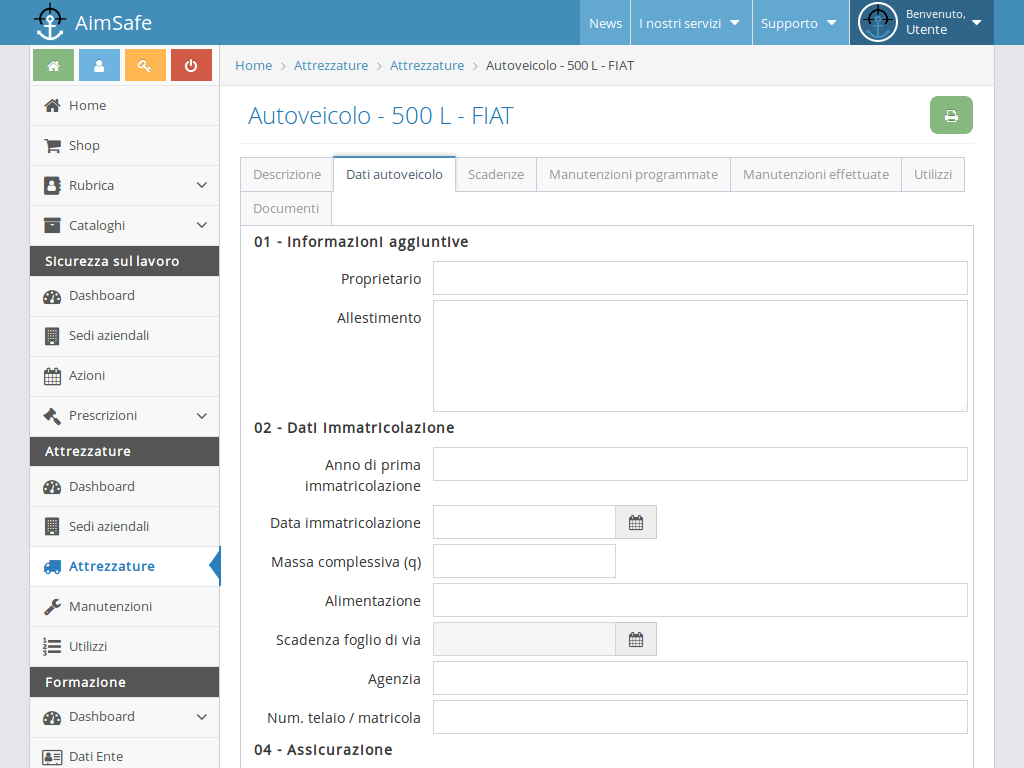Click the green print button

[951, 115]
